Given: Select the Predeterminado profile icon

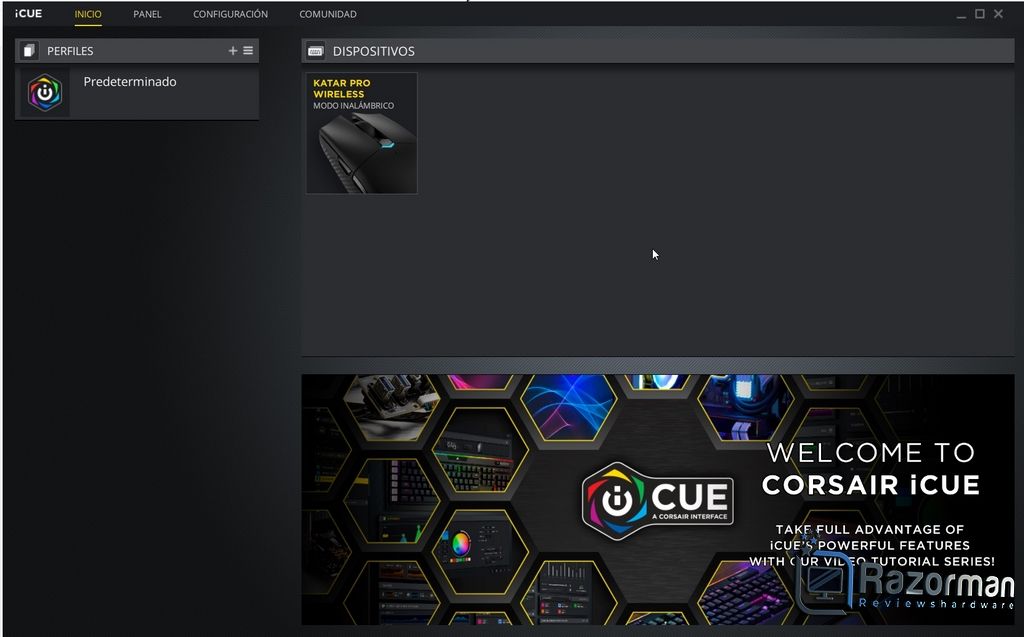Looking at the screenshot, I should [x=44, y=93].
